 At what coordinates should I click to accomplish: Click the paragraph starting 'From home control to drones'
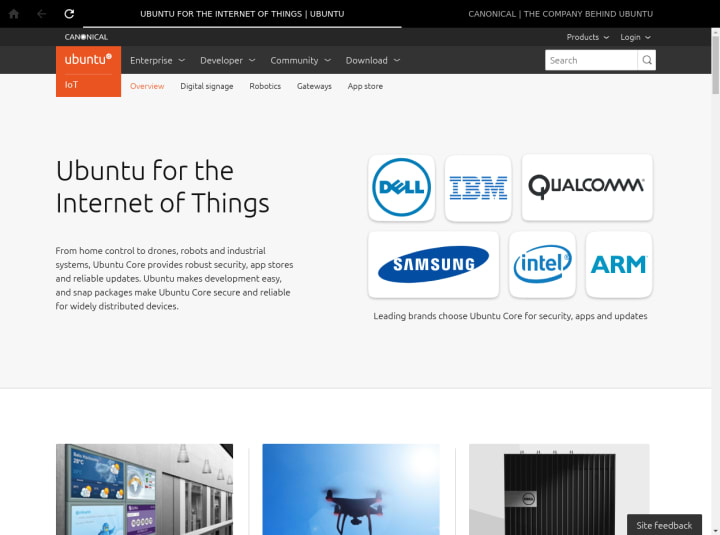coord(174,278)
